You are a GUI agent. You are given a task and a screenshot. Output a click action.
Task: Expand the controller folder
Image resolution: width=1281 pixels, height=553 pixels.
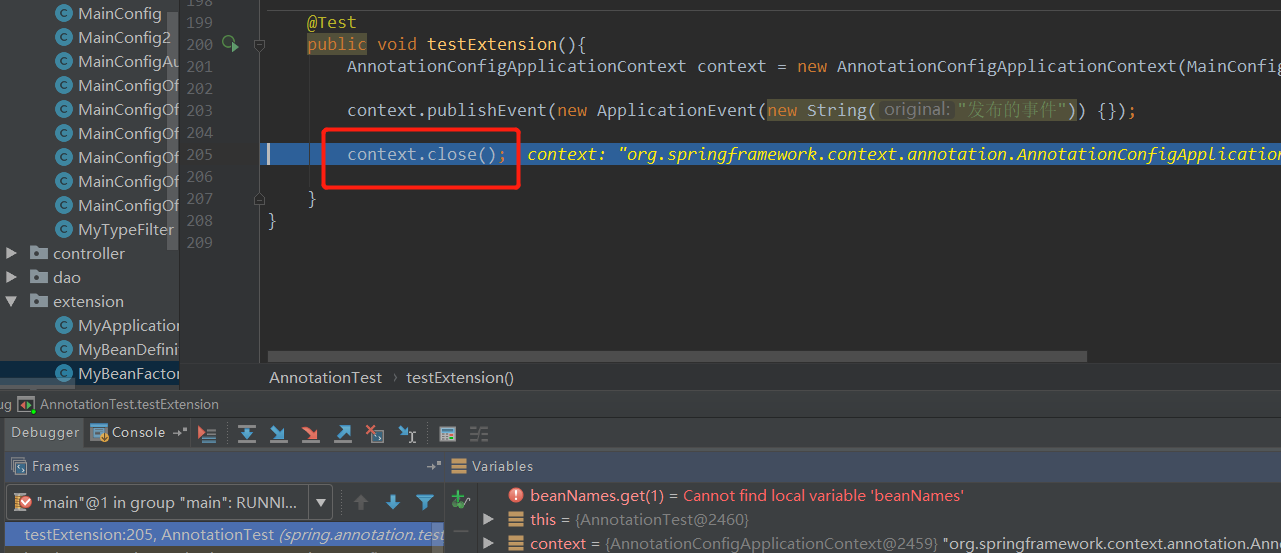coord(12,253)
